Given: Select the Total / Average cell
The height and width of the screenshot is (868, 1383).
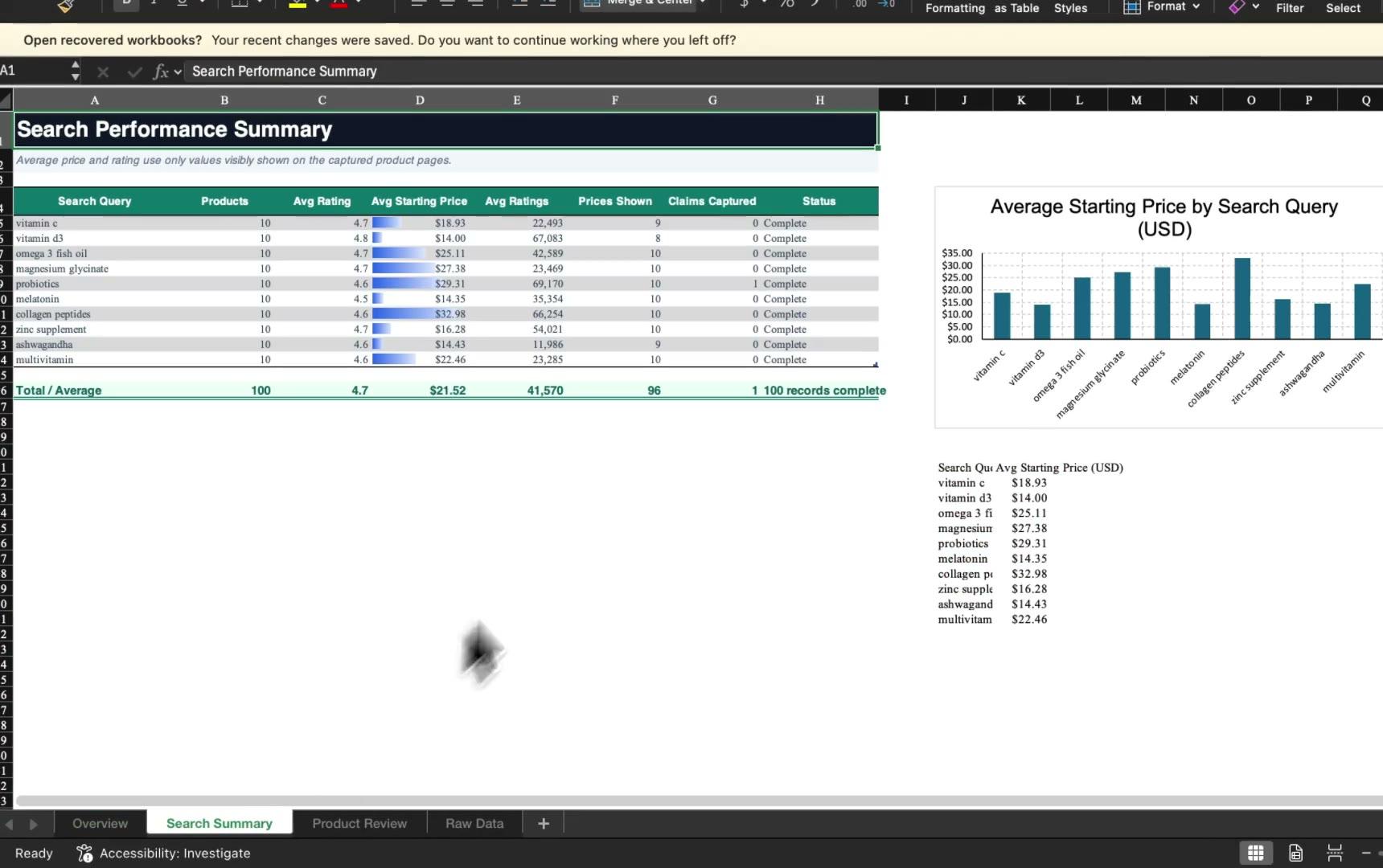Looking at the screenshot, I should pyautogui.click(x=94, y=391).
